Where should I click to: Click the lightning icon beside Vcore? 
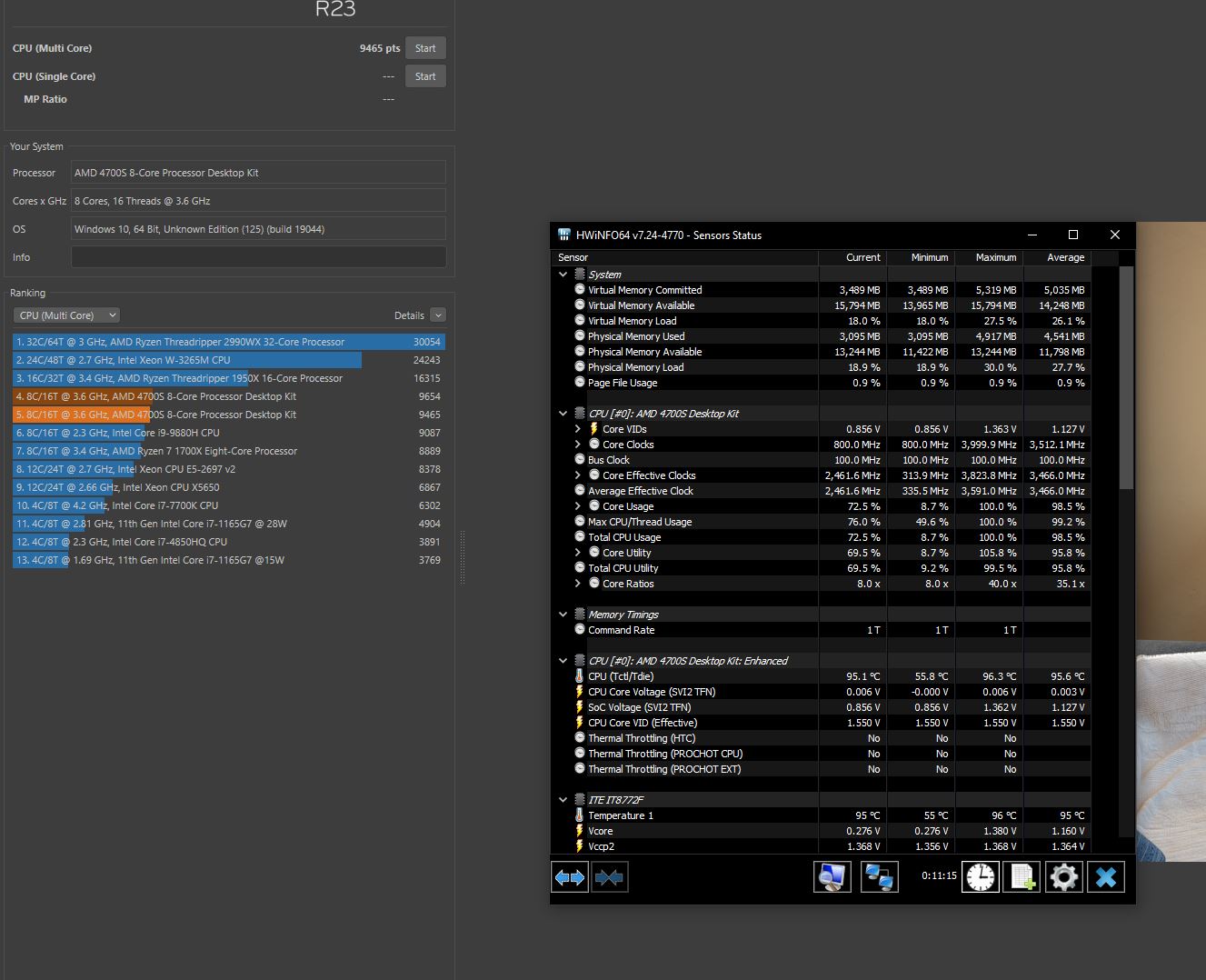[580, 831]
